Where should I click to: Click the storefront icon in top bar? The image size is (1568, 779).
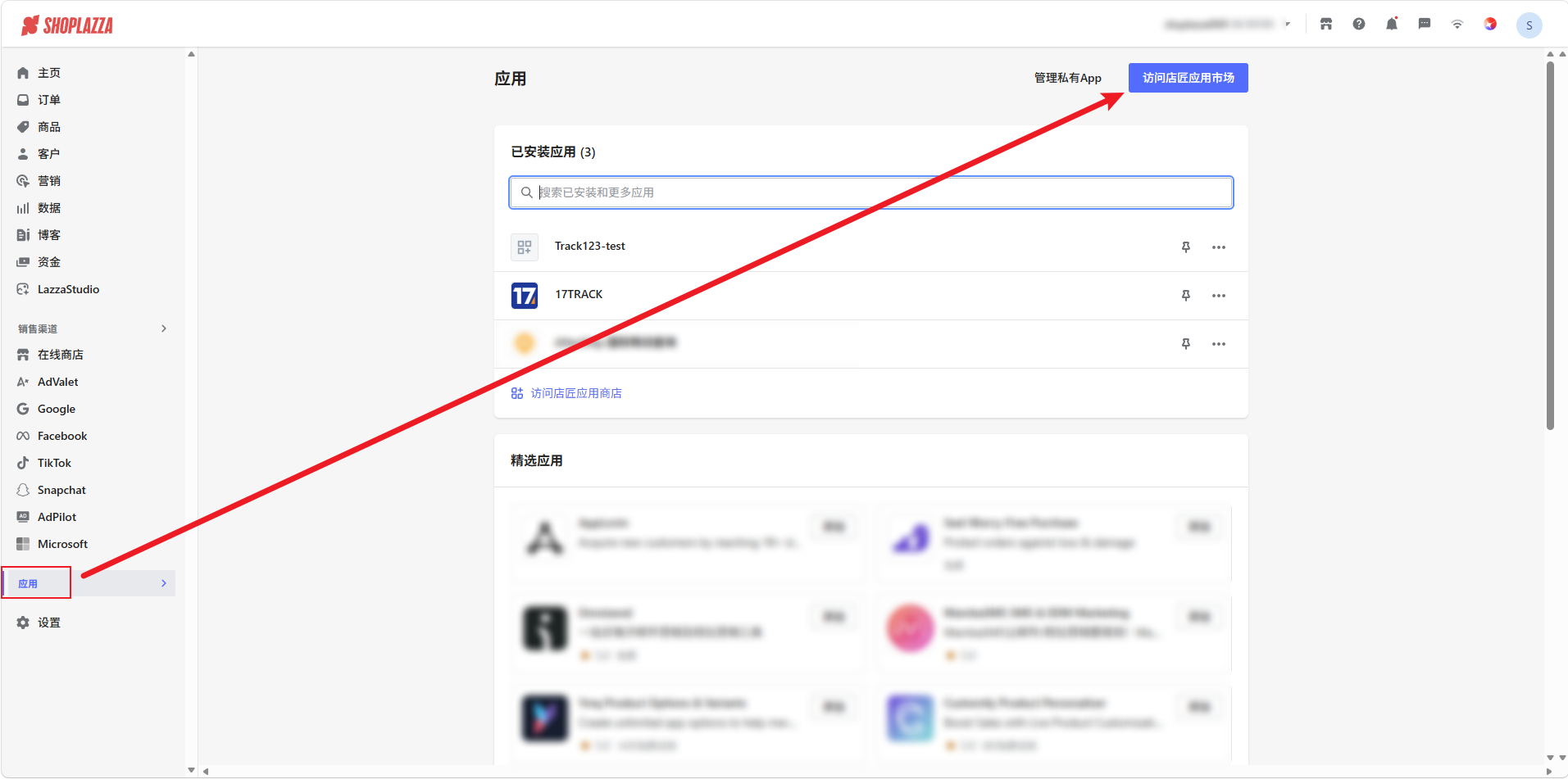(1326, 25)
